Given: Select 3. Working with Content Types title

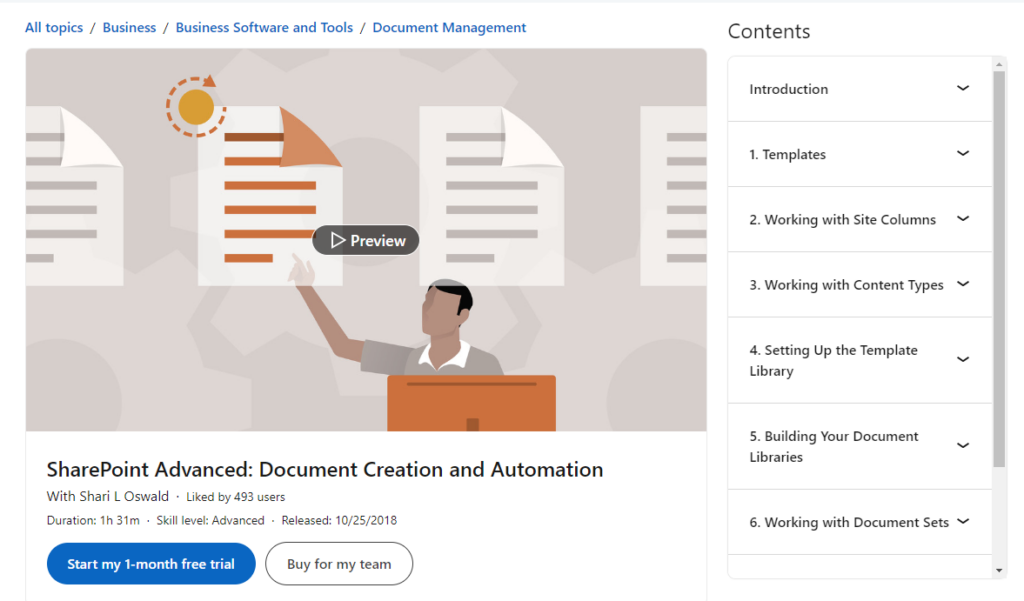Looking at the screenshot, I should click(x=846, y=285).
